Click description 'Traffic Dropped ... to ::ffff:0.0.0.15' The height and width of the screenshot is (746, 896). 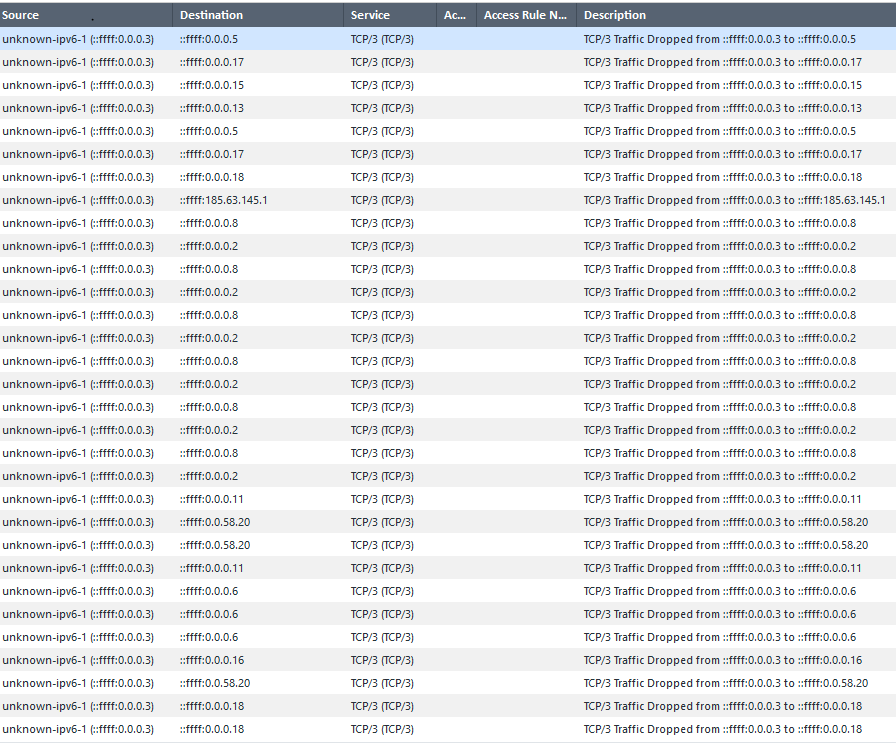point(722,85)
